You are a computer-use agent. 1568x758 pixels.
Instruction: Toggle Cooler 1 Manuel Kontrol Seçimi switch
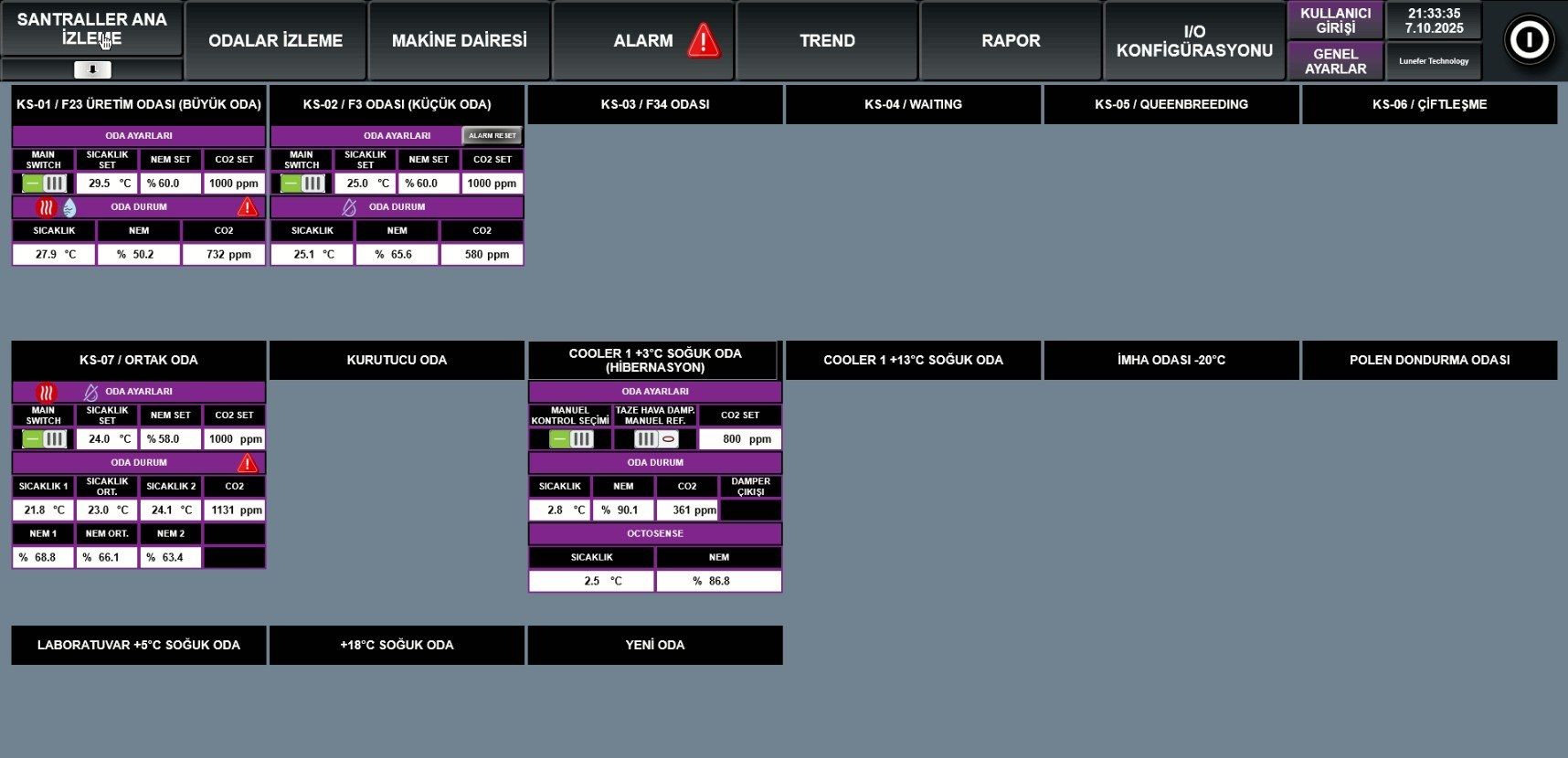click(x=571, y=439)
